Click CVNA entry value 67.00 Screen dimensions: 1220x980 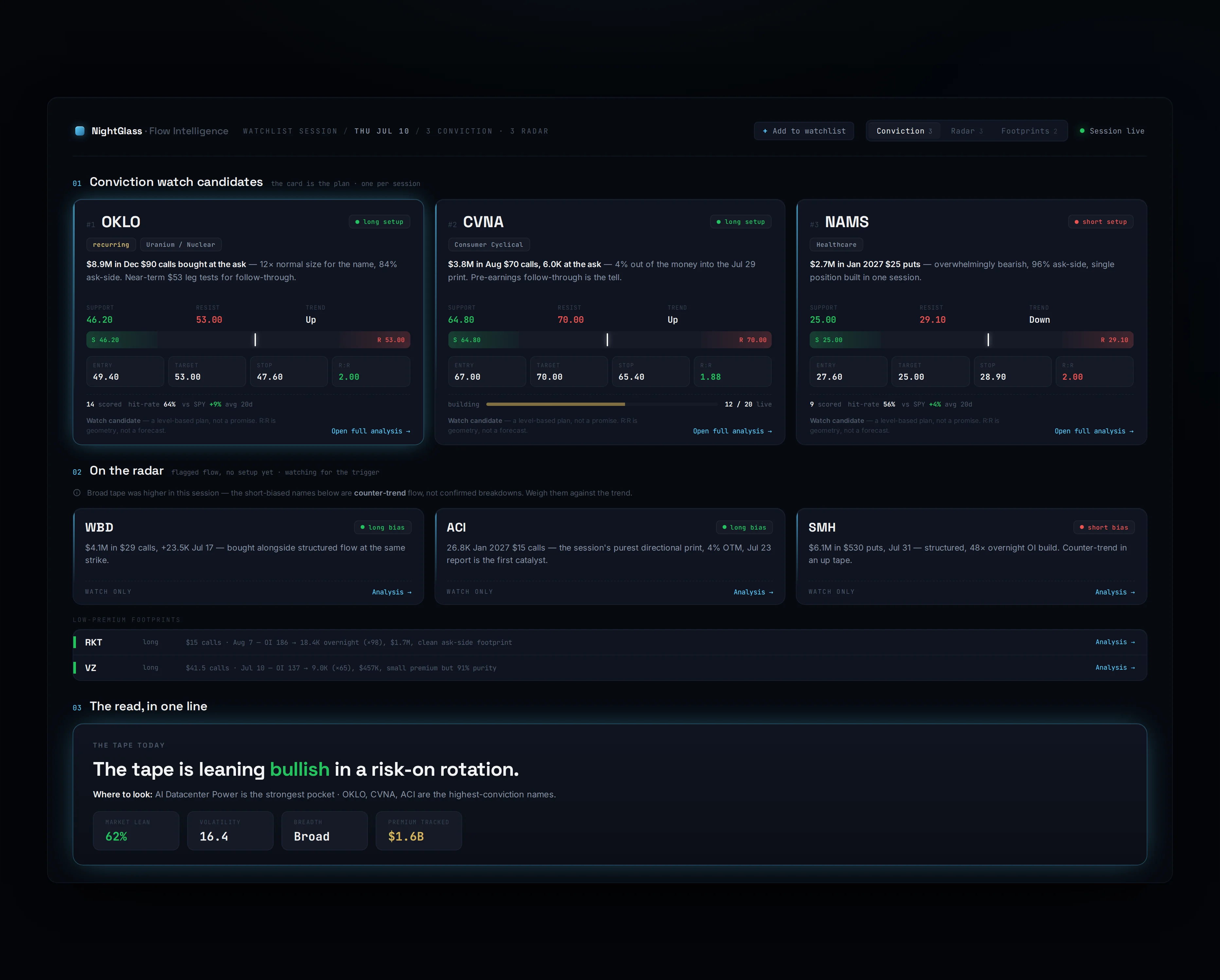click(x=467, y=377)
